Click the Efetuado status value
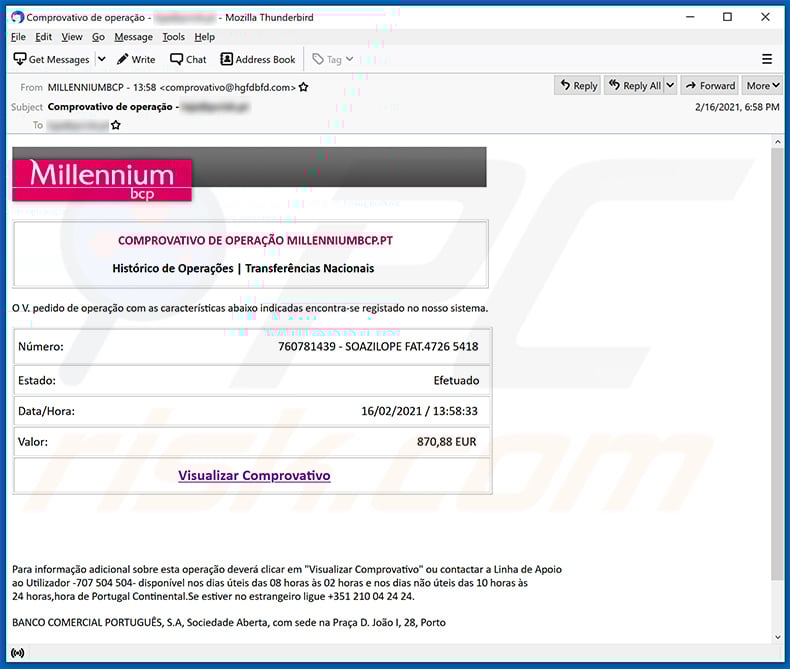The width and height of the screenshot is (790, 669). click(x=456, y=380)
